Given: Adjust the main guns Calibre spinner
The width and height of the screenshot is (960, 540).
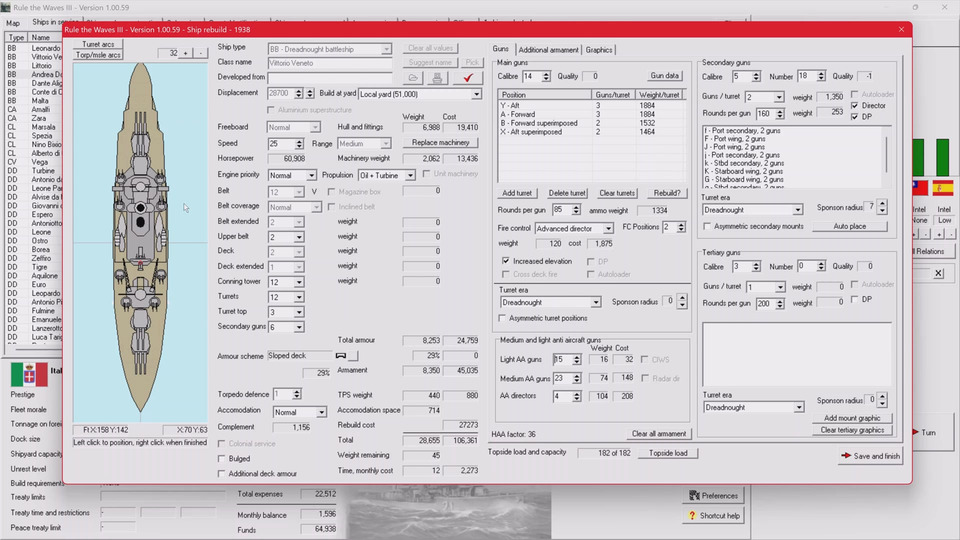Looking at the screenshot, I should tap(546, 77).
